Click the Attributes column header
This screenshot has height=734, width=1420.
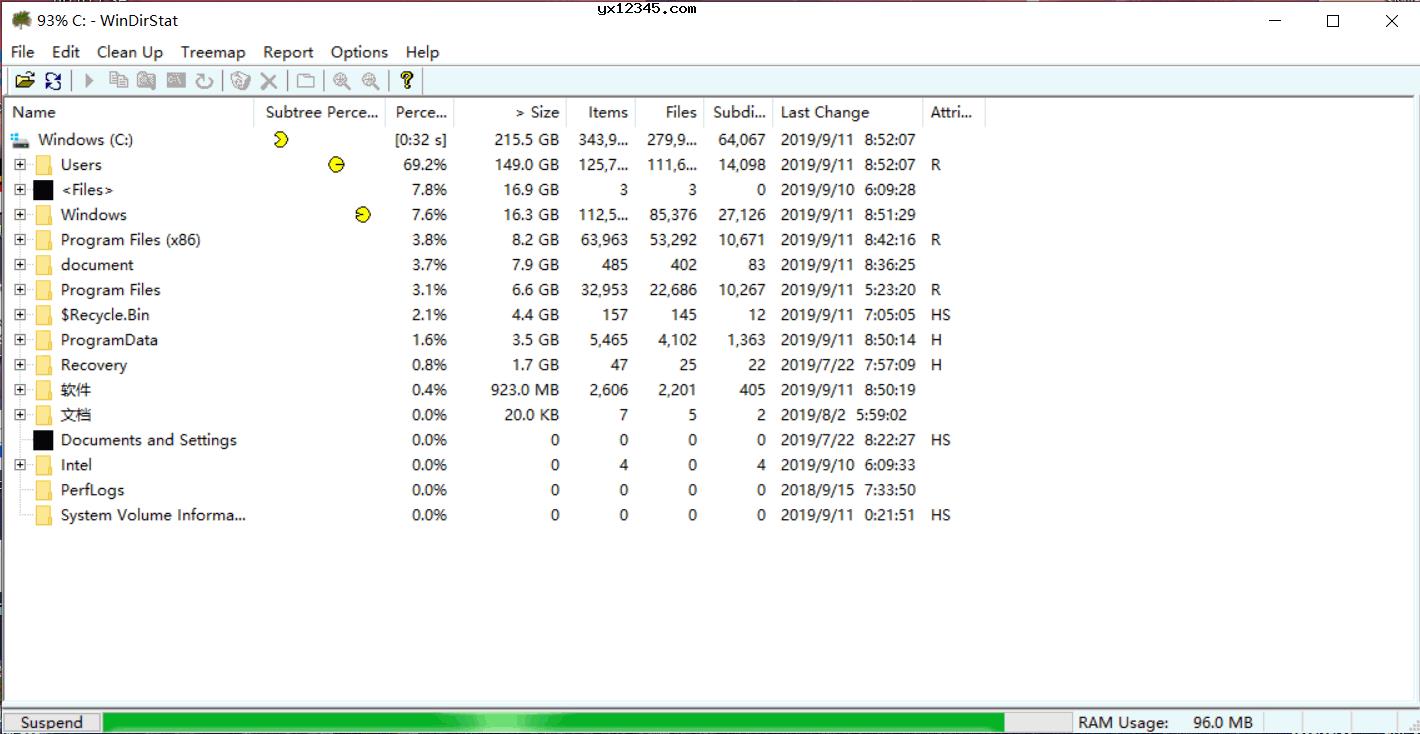tap(954, 112)
